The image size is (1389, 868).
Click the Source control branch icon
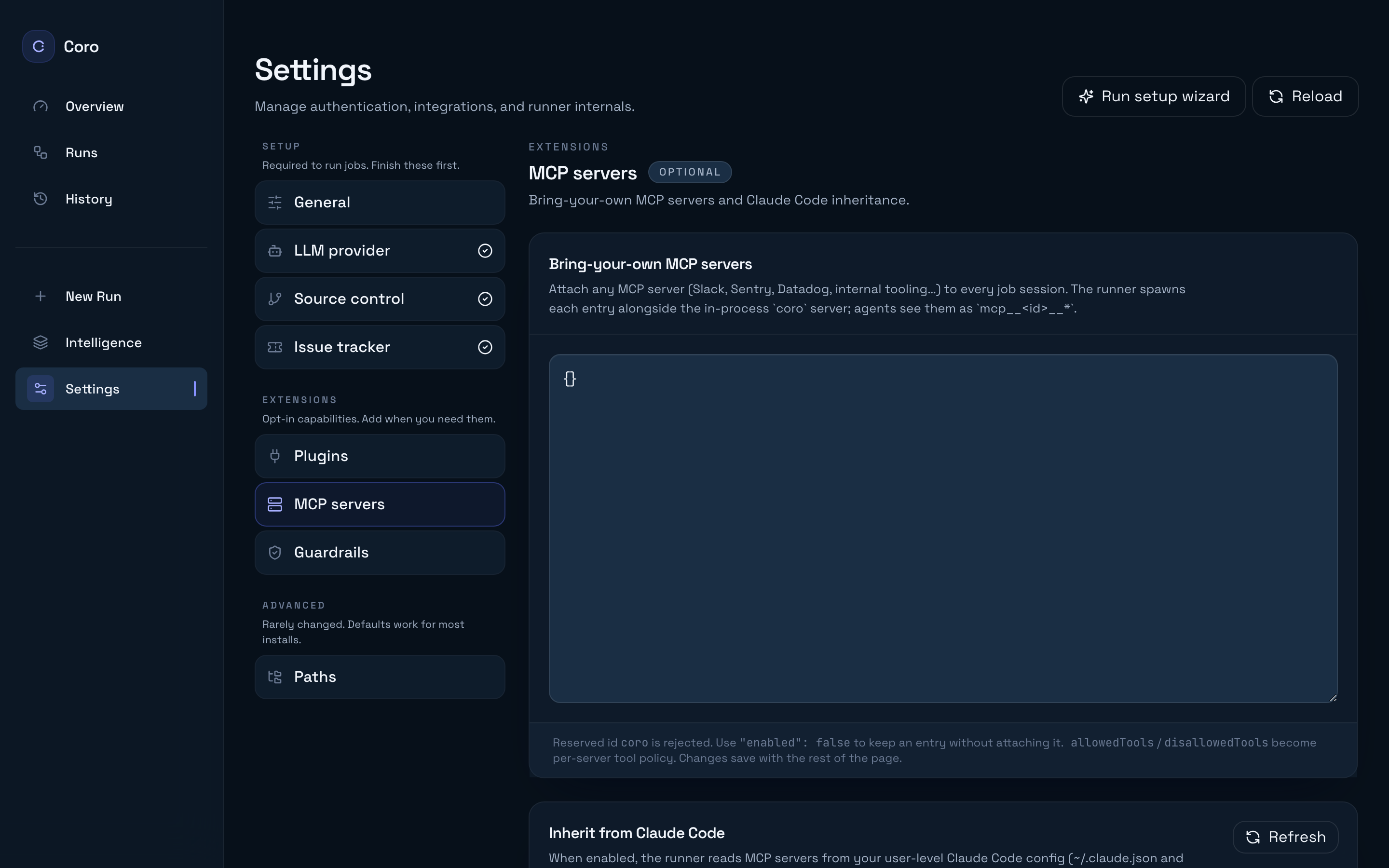275,299
